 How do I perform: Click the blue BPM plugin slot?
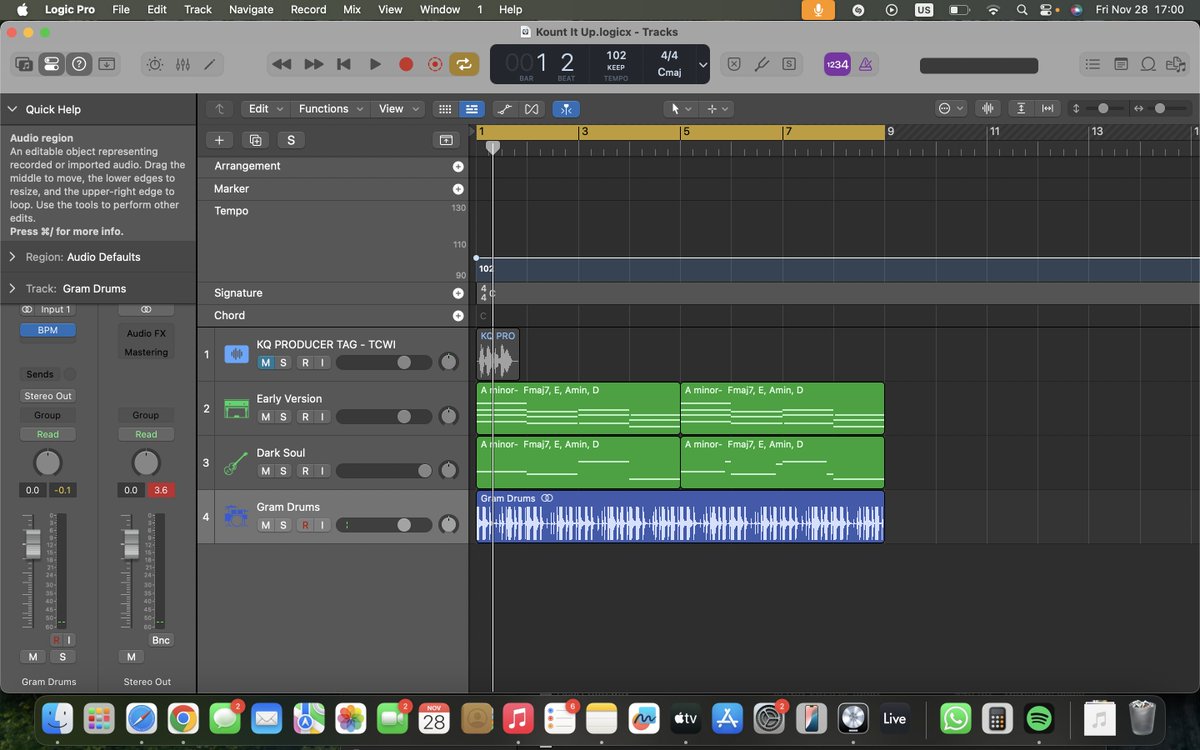click(47, 330)
